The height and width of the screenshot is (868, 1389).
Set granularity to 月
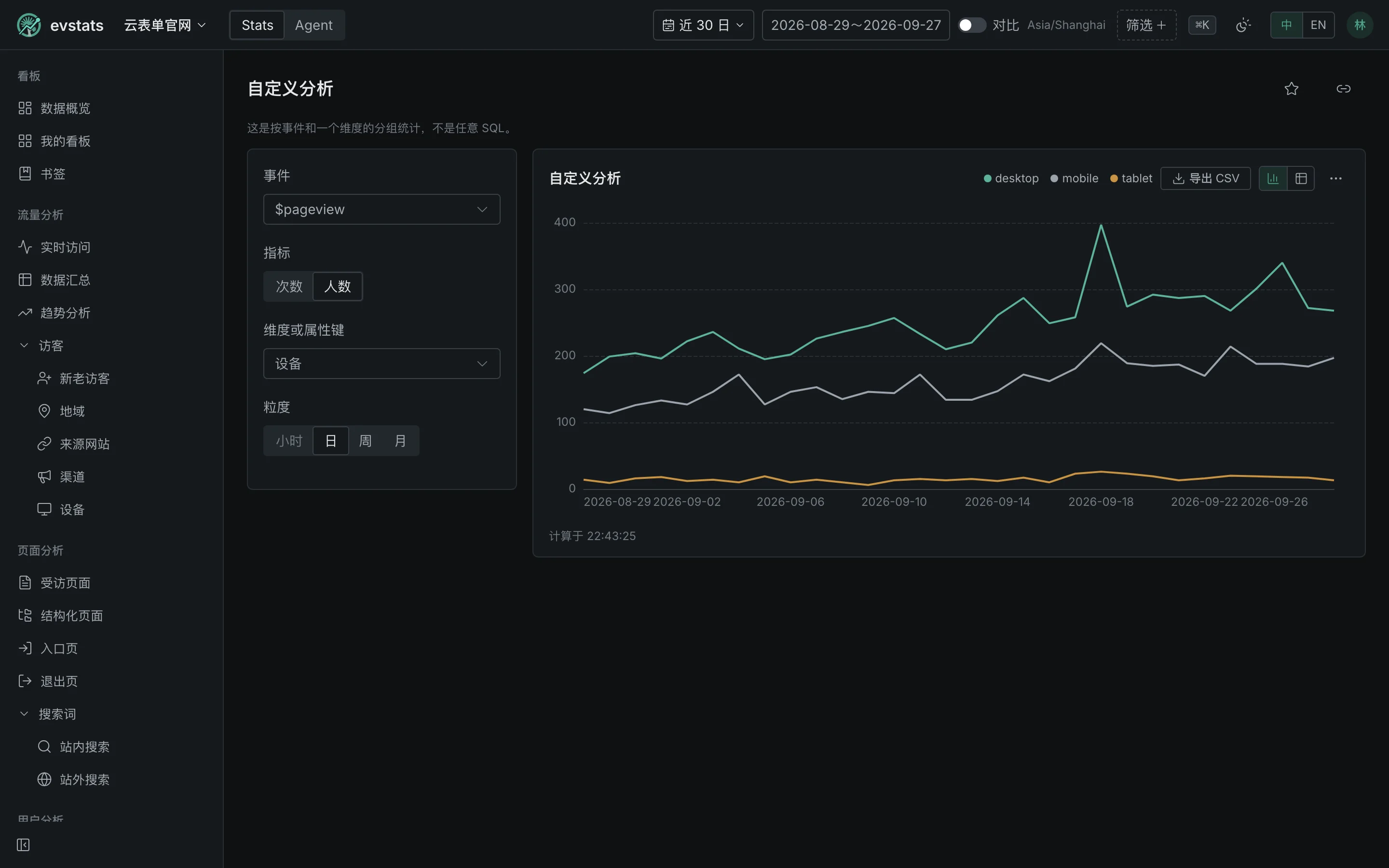[401, 441]
